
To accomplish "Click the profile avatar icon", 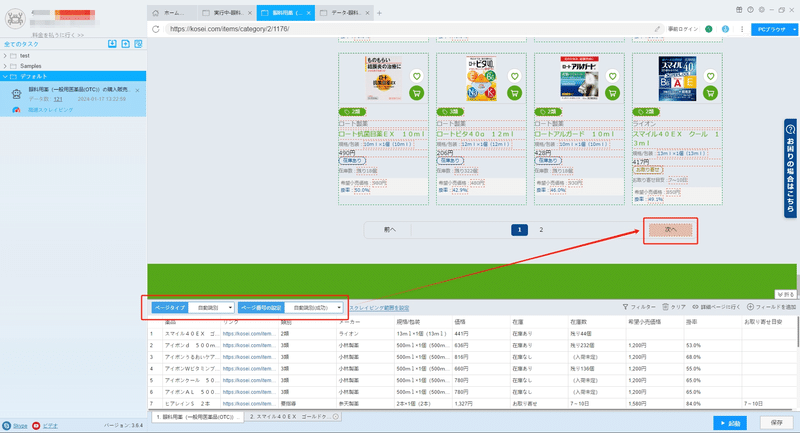I will tap(15, 19).
